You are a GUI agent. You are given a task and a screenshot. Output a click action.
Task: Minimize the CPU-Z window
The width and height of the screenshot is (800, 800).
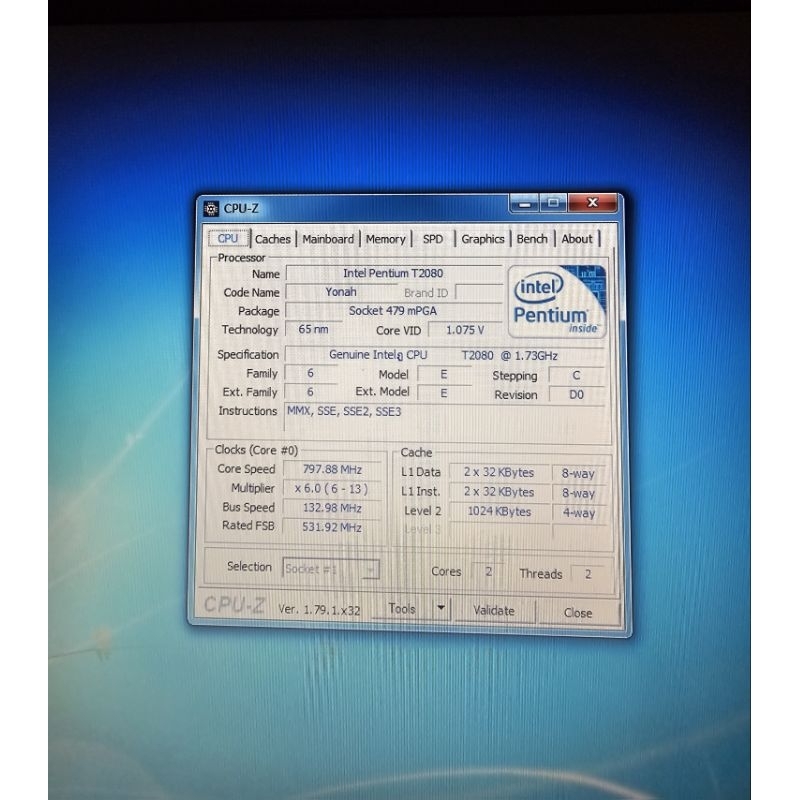click(x=524, y=203)
